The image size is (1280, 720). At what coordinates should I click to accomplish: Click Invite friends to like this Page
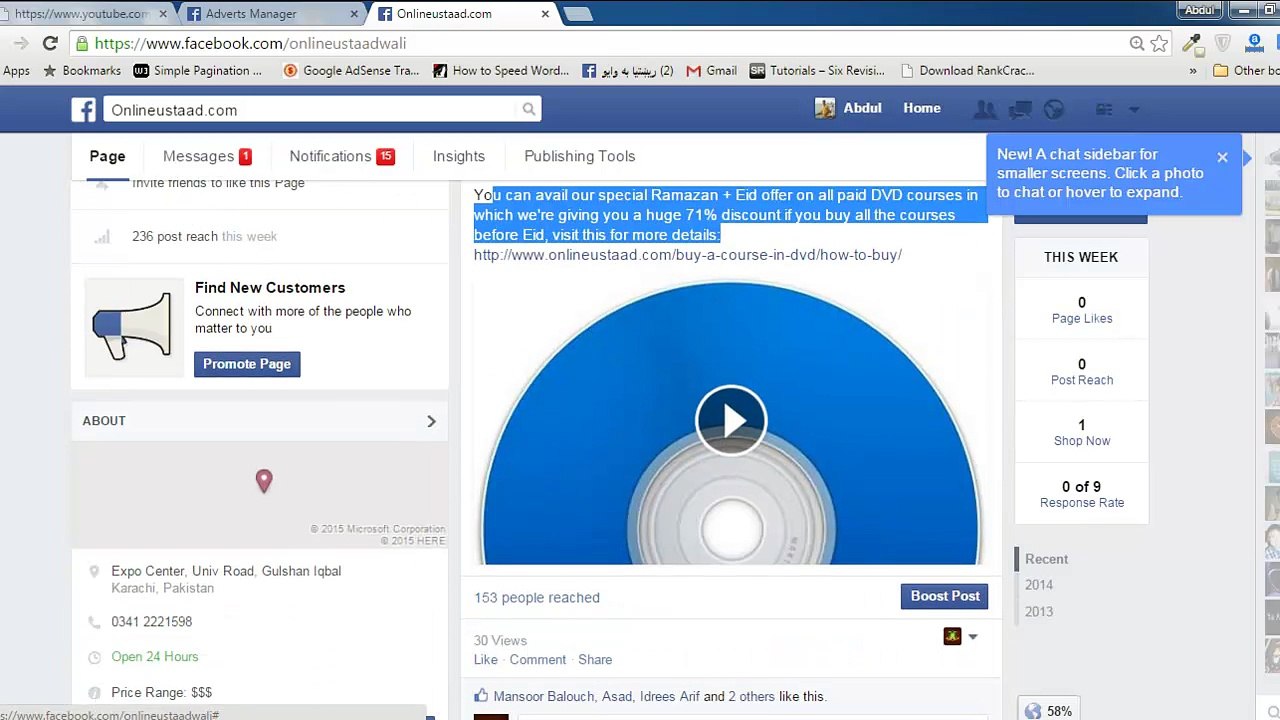(x=218, y=183)
